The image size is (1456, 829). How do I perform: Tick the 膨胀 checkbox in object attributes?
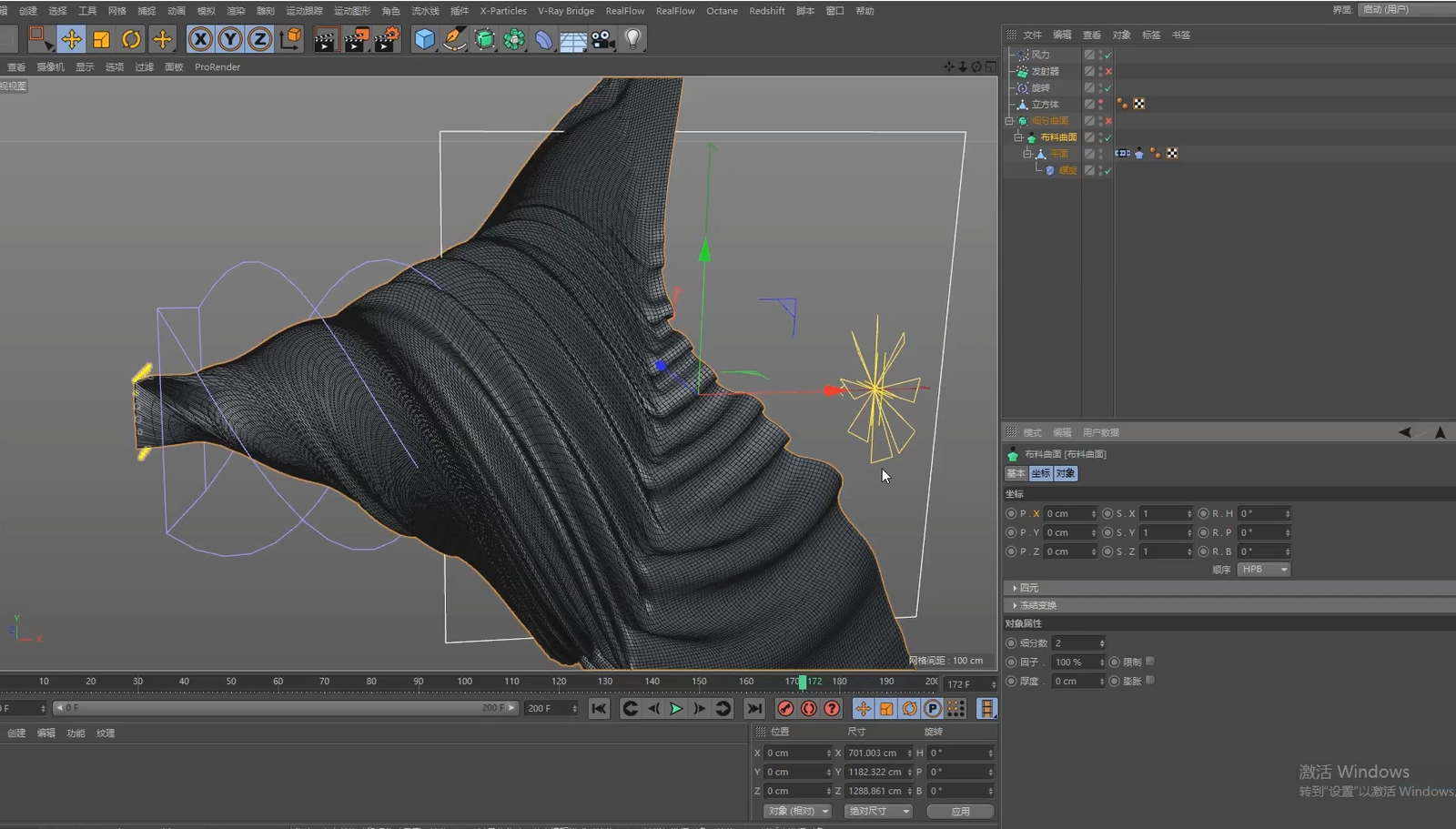pyautogui.click(x=1150, y=681)
